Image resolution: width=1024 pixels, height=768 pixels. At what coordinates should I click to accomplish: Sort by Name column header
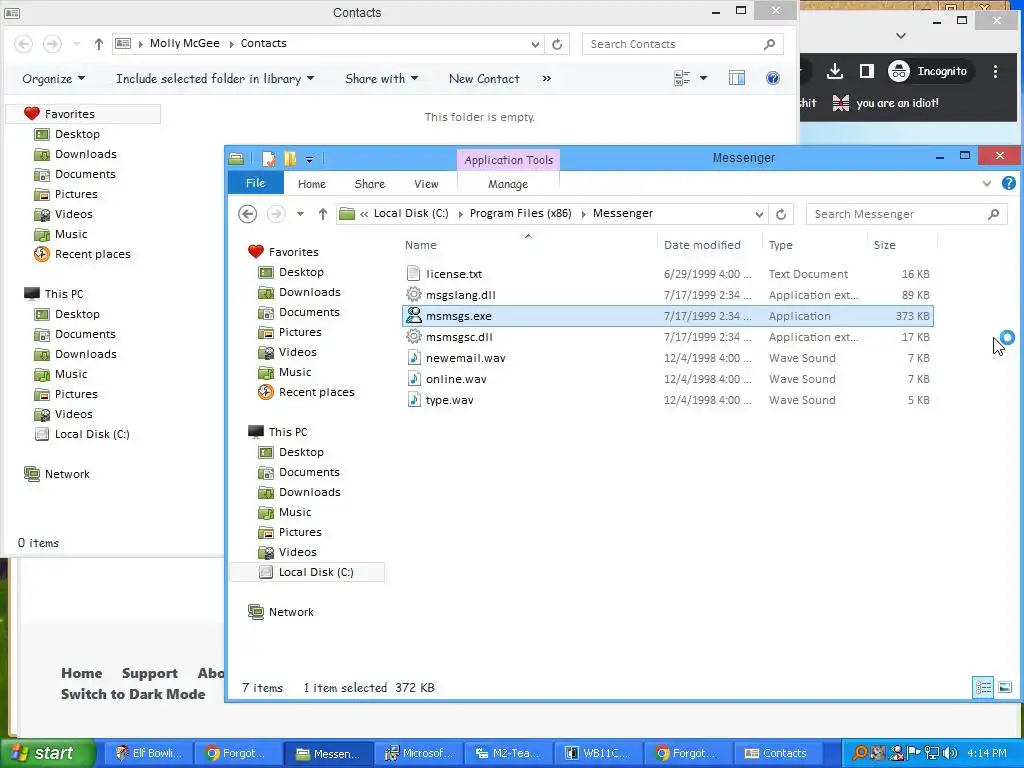coord(528,245)
